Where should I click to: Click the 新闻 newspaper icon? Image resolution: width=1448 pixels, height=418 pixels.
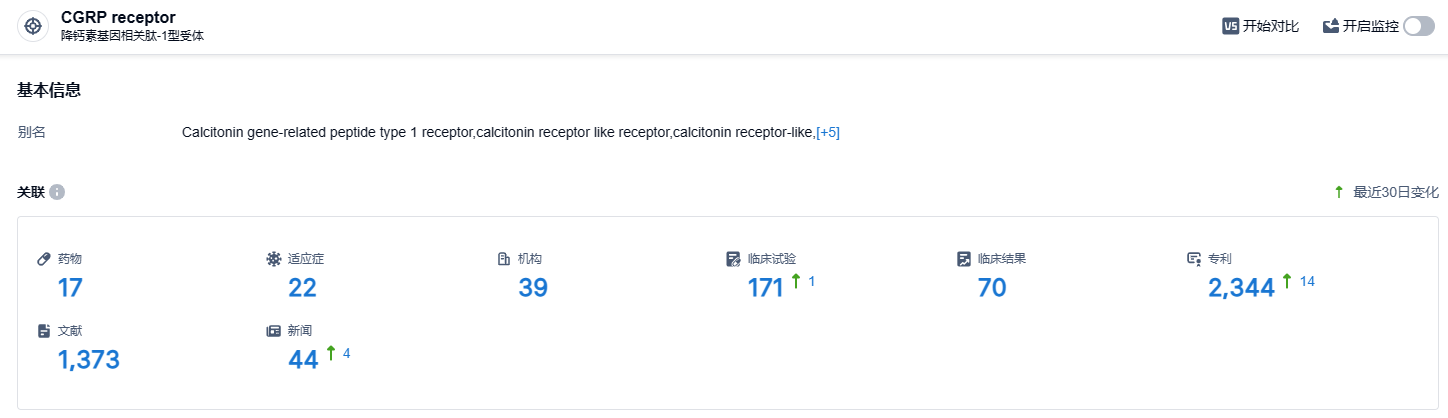273,331
